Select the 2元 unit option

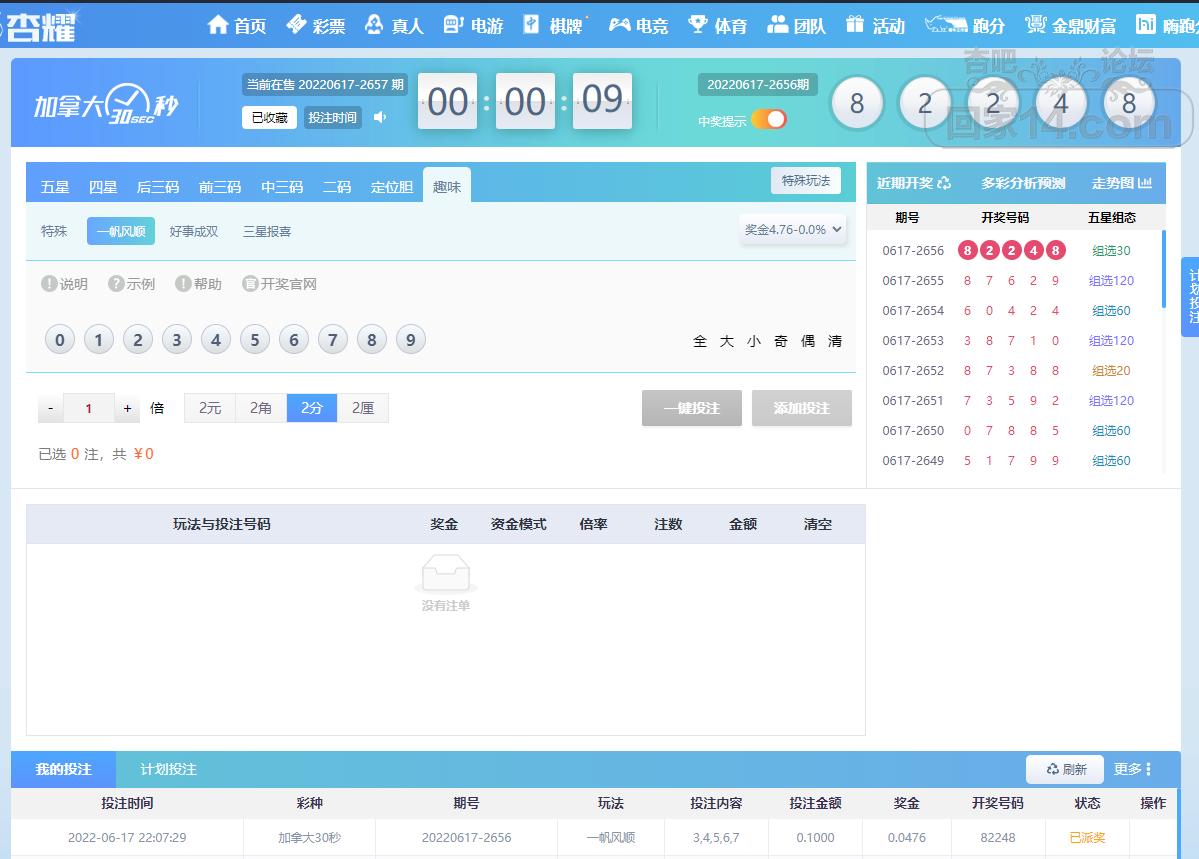coord(210,408)
